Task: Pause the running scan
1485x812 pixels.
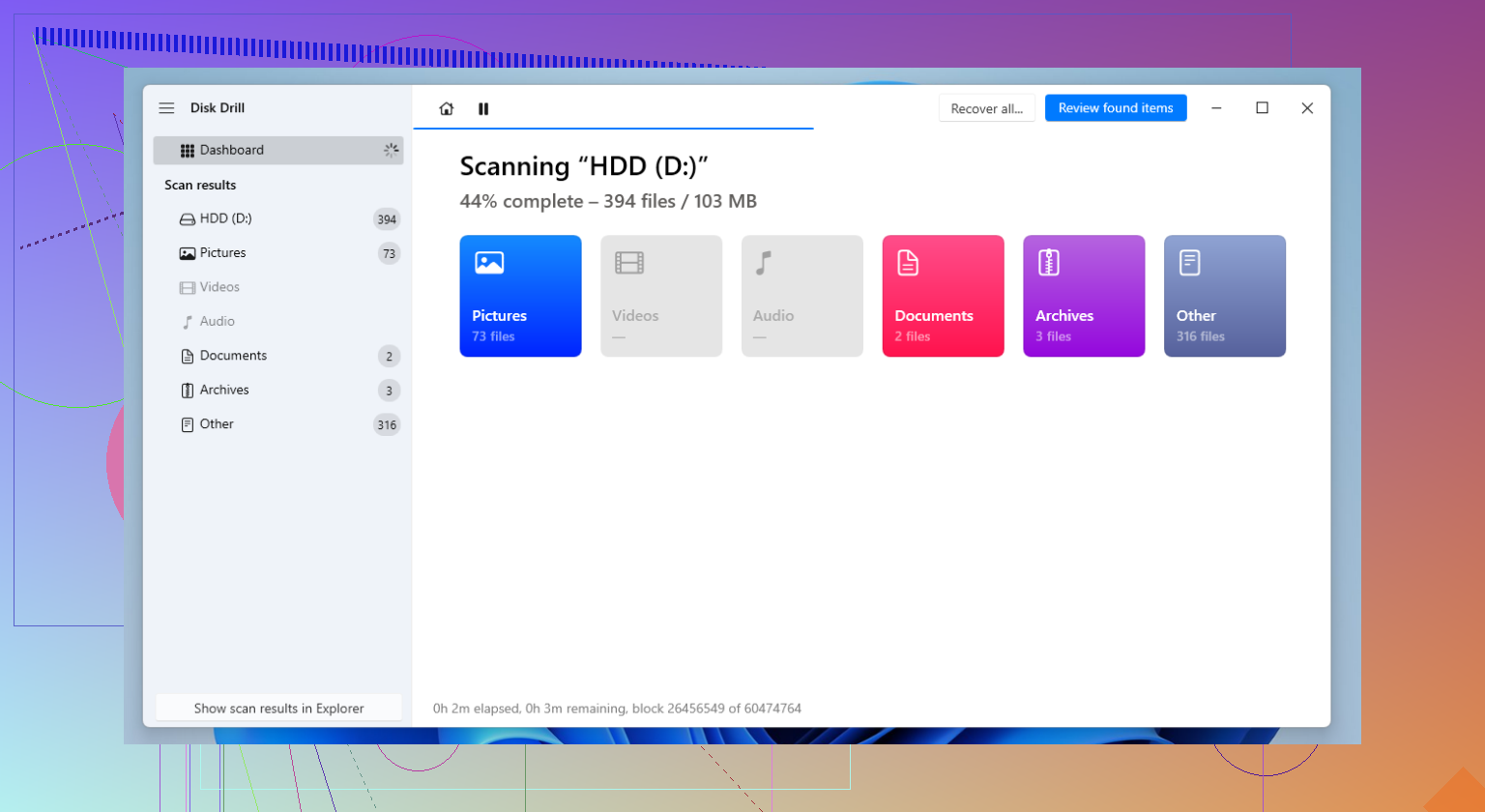Action: pyautogui.click(x=483, y=109)
